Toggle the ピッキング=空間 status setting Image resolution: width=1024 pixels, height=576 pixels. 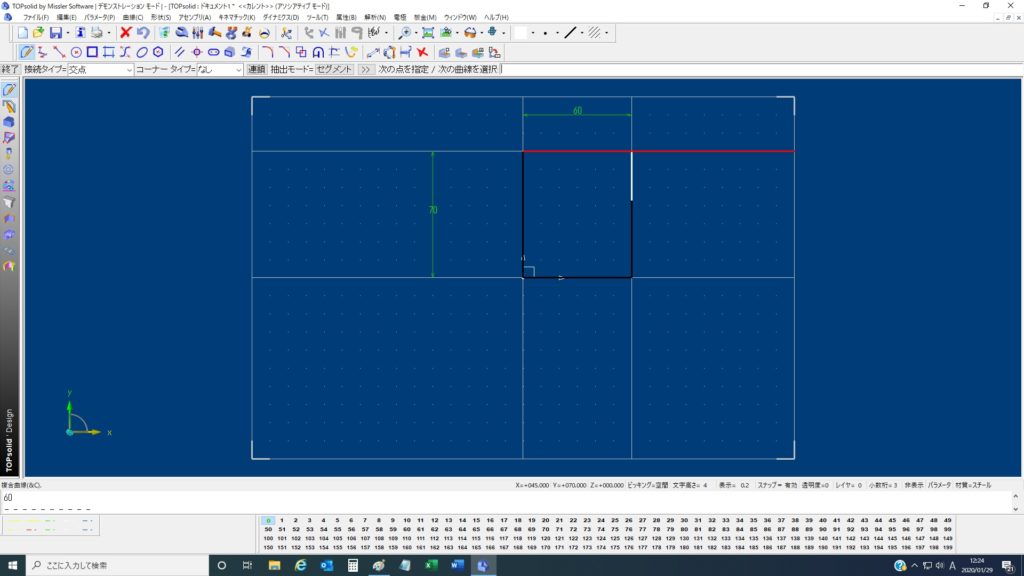[648, 485]
